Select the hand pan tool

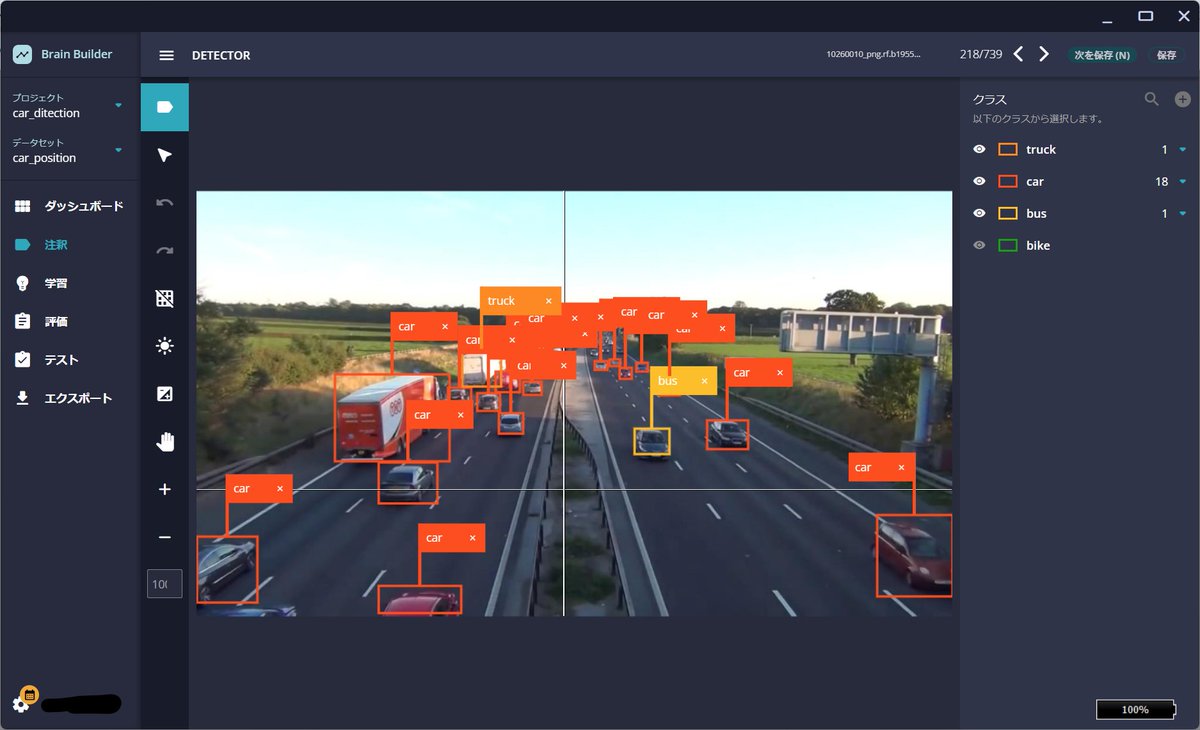(x=165, y=442)
